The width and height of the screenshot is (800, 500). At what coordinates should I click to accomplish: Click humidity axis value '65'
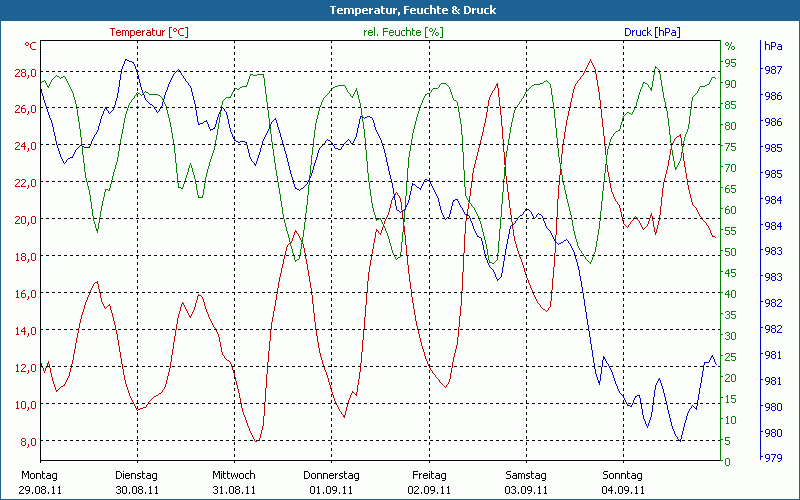[731, 189]
